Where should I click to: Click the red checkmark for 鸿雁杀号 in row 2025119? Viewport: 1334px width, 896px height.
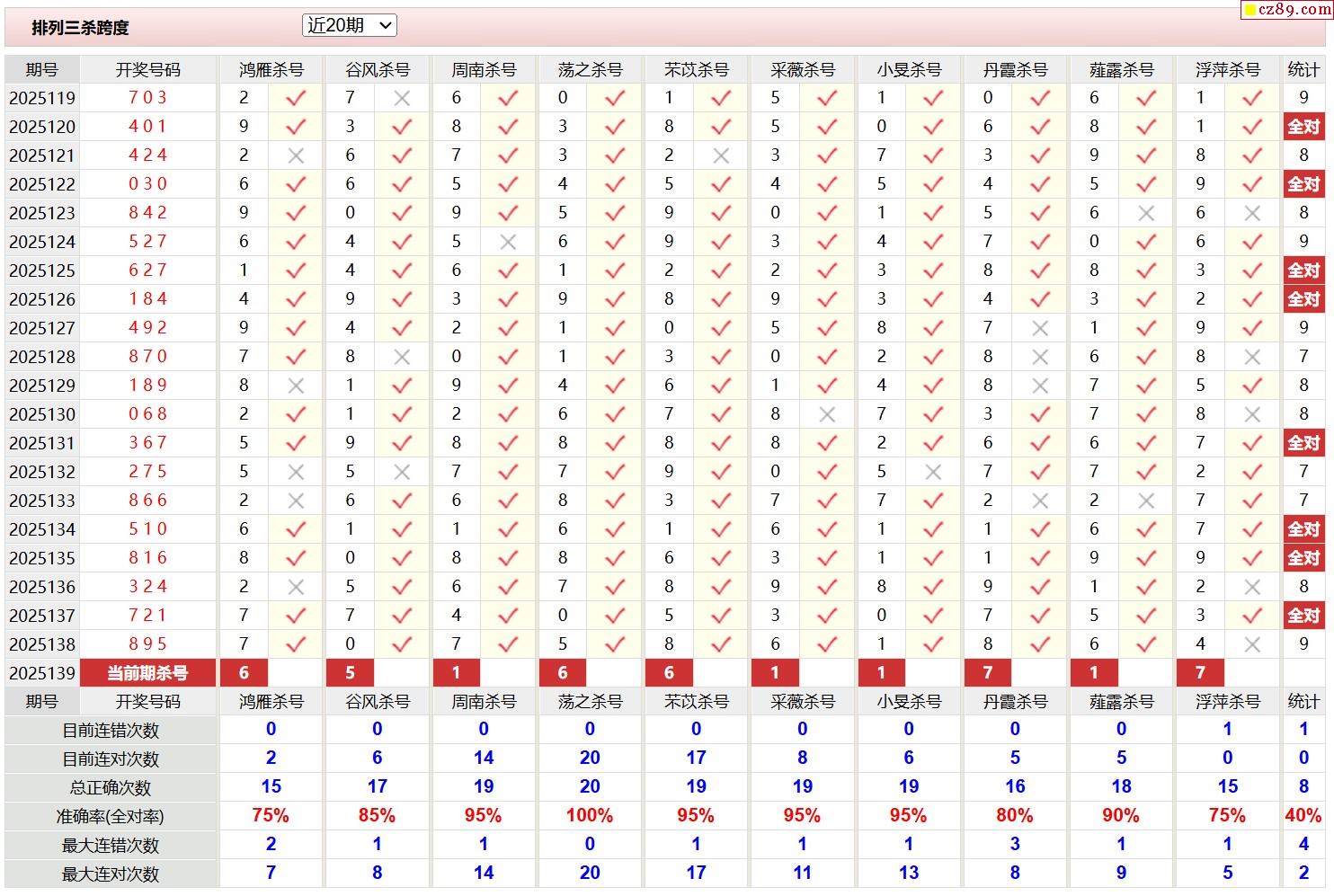tap(296, 98)
